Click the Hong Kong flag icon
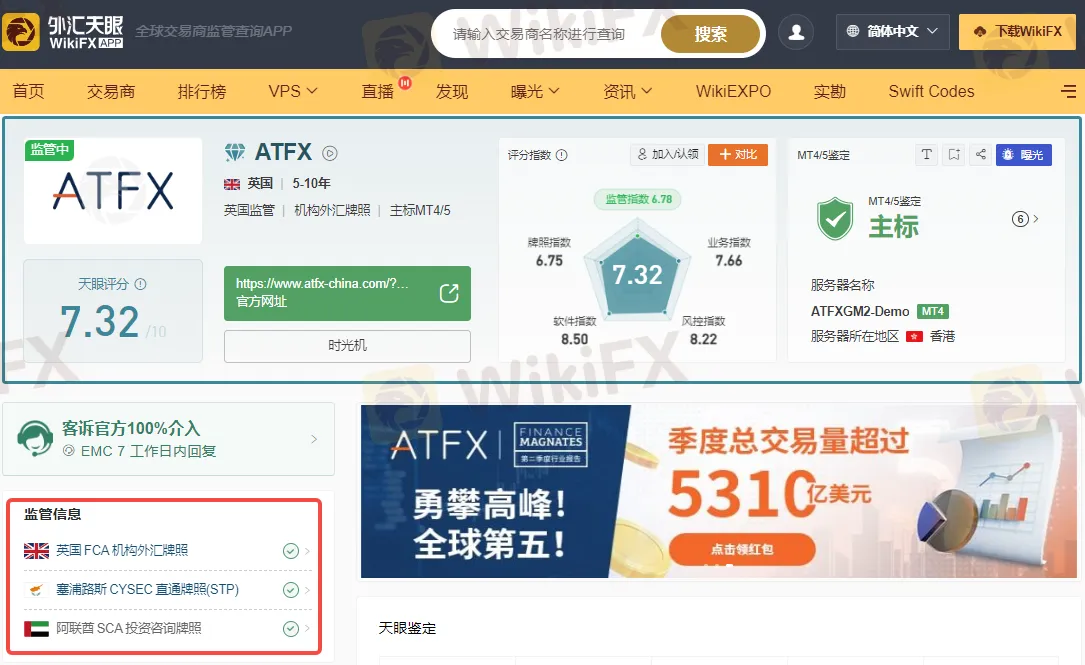Image resolution: width=1085 pixels, height=665 pixels. coord(915,337)
